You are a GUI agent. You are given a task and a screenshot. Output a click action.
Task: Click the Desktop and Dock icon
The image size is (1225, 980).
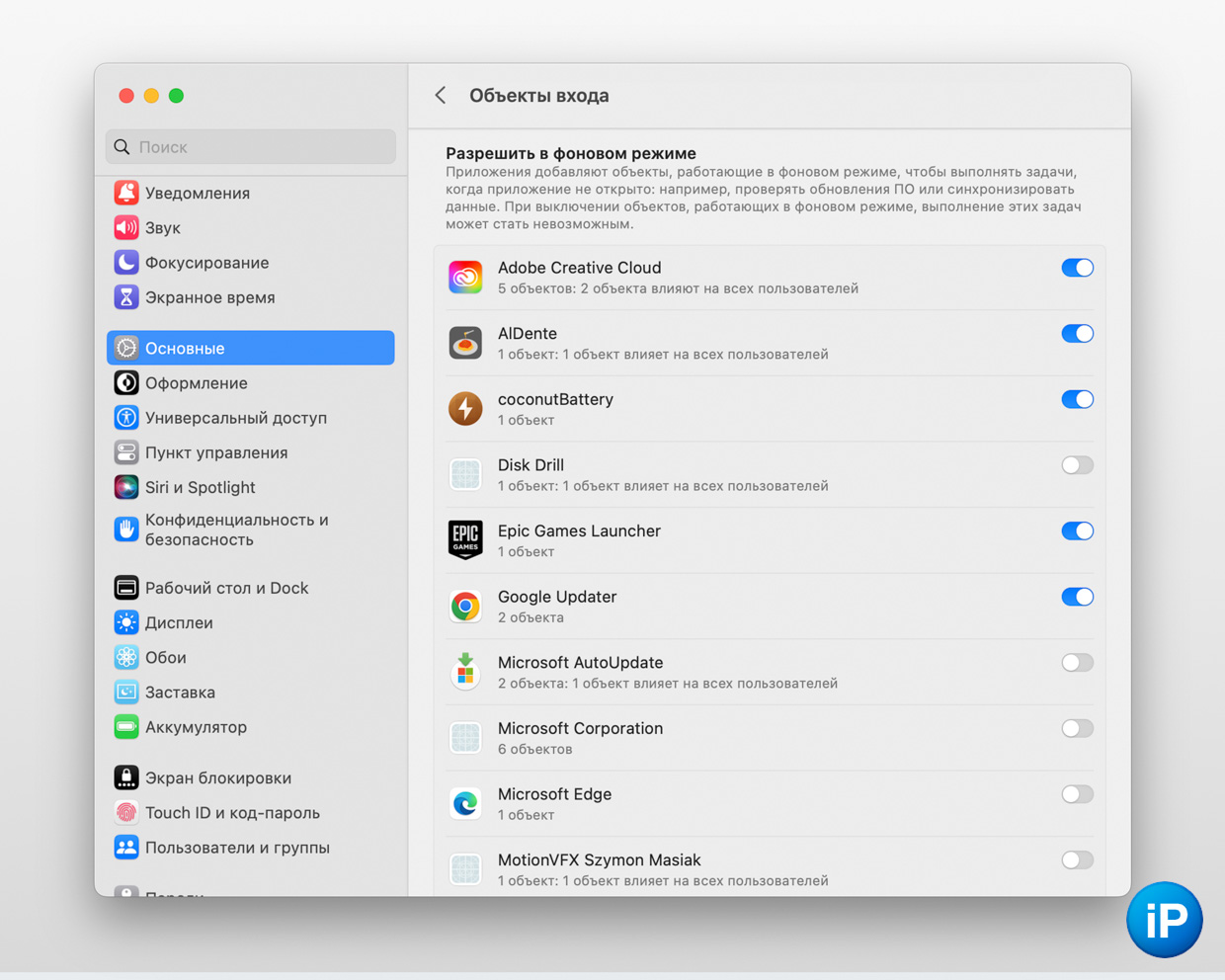point(126,588)
